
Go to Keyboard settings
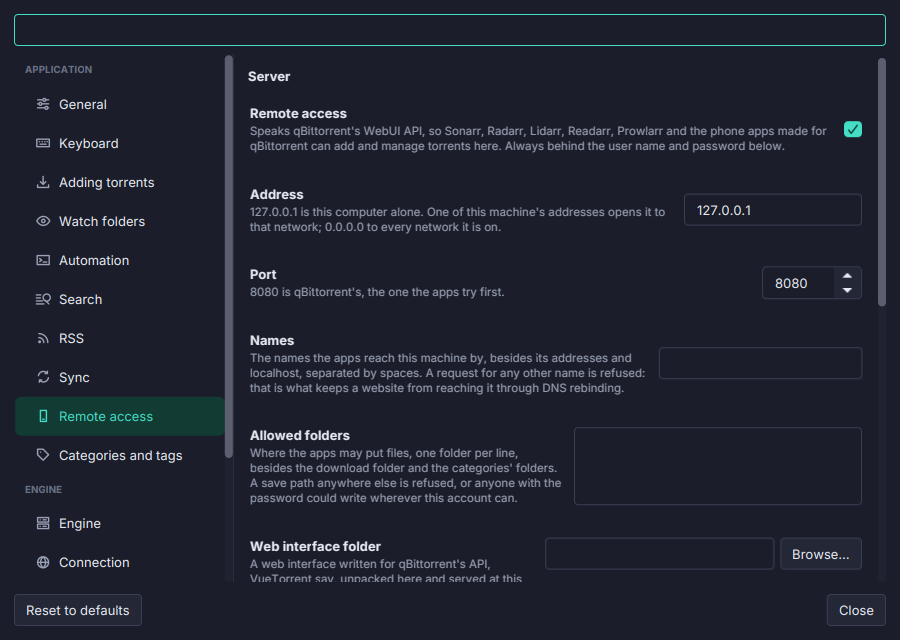[119, 143]
